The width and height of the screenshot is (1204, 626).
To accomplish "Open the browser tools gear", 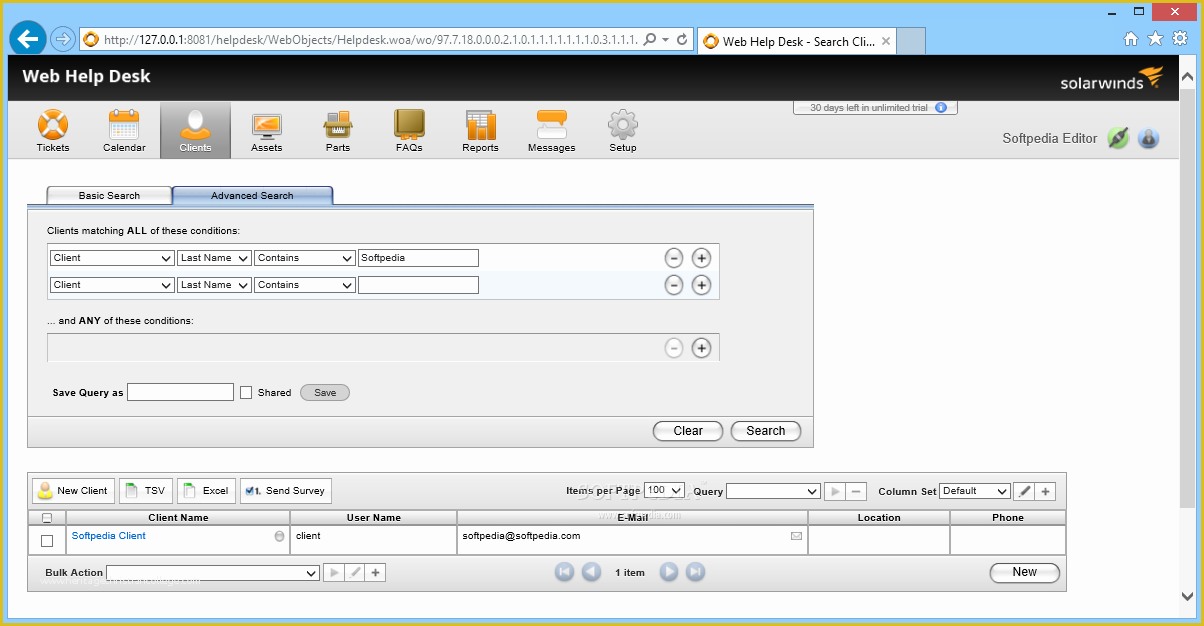I will coord(1178,39).
